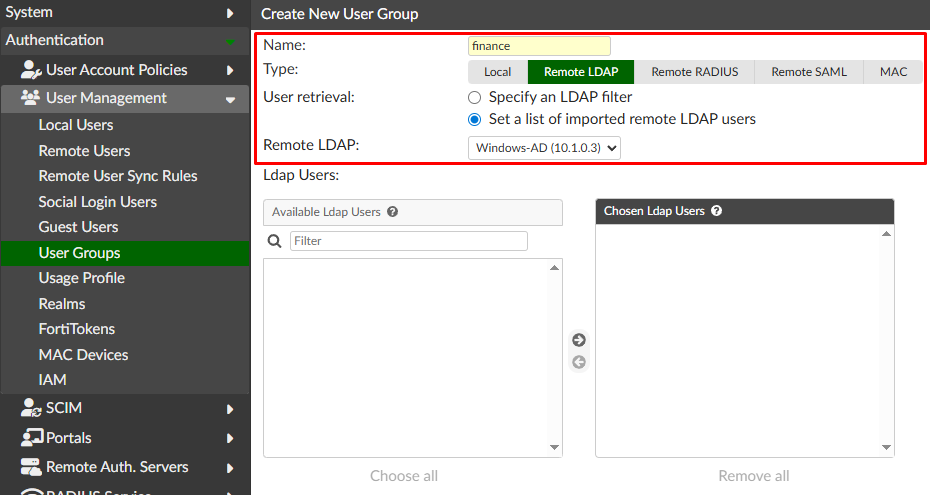Expand User Account Policies arrow
The width and height of the screenshot is (930, 495).
pos(230,70)
